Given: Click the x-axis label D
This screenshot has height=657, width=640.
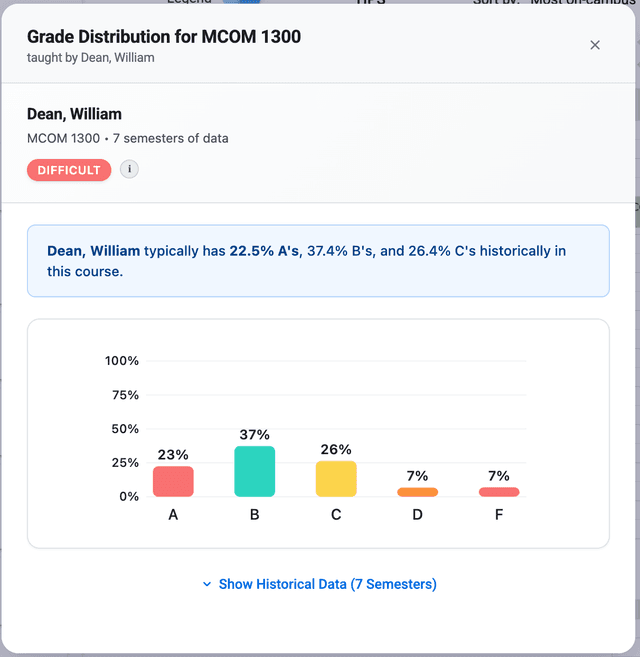Looking at the screenshot, I should 417,515.
